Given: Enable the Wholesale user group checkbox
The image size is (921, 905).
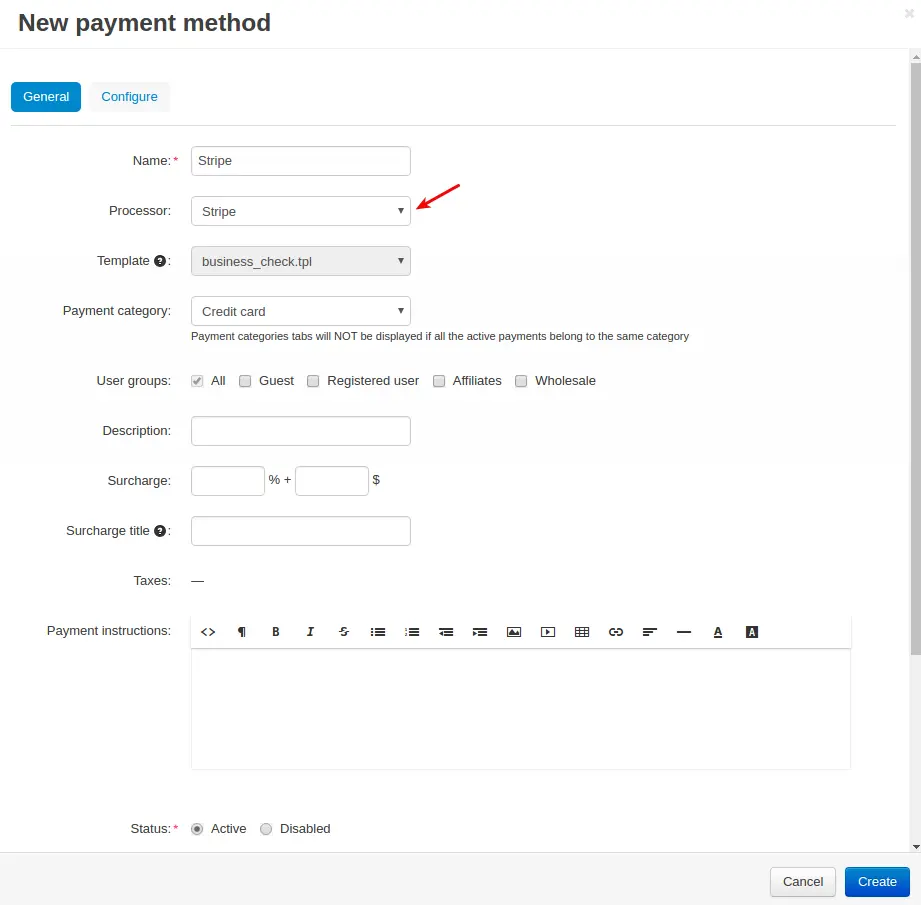Looking at the screenshot, I should pyautogui.click(x=521, y=381).
